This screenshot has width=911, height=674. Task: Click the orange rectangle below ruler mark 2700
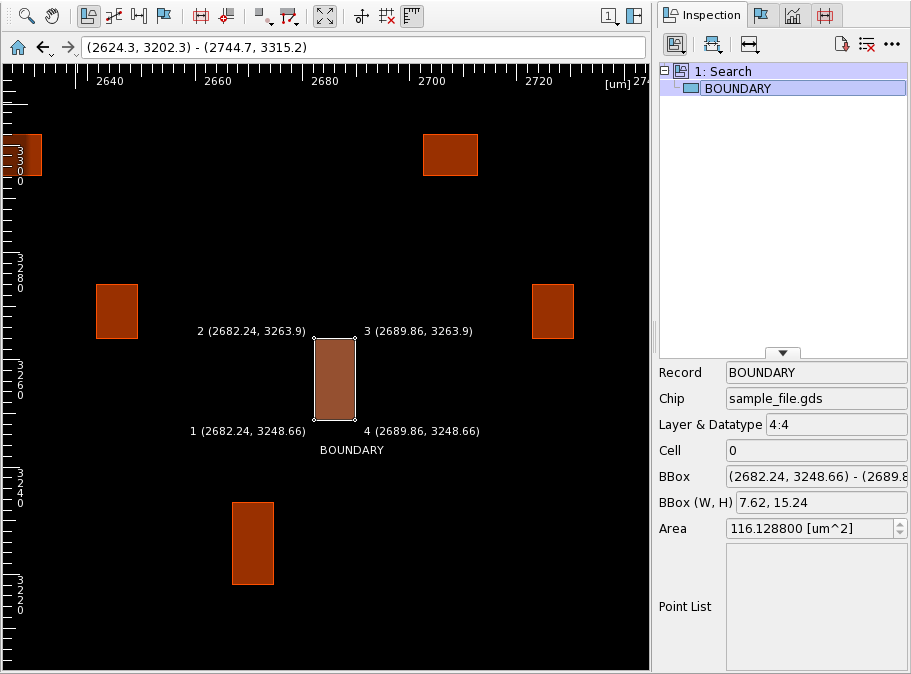click(450, 155)
